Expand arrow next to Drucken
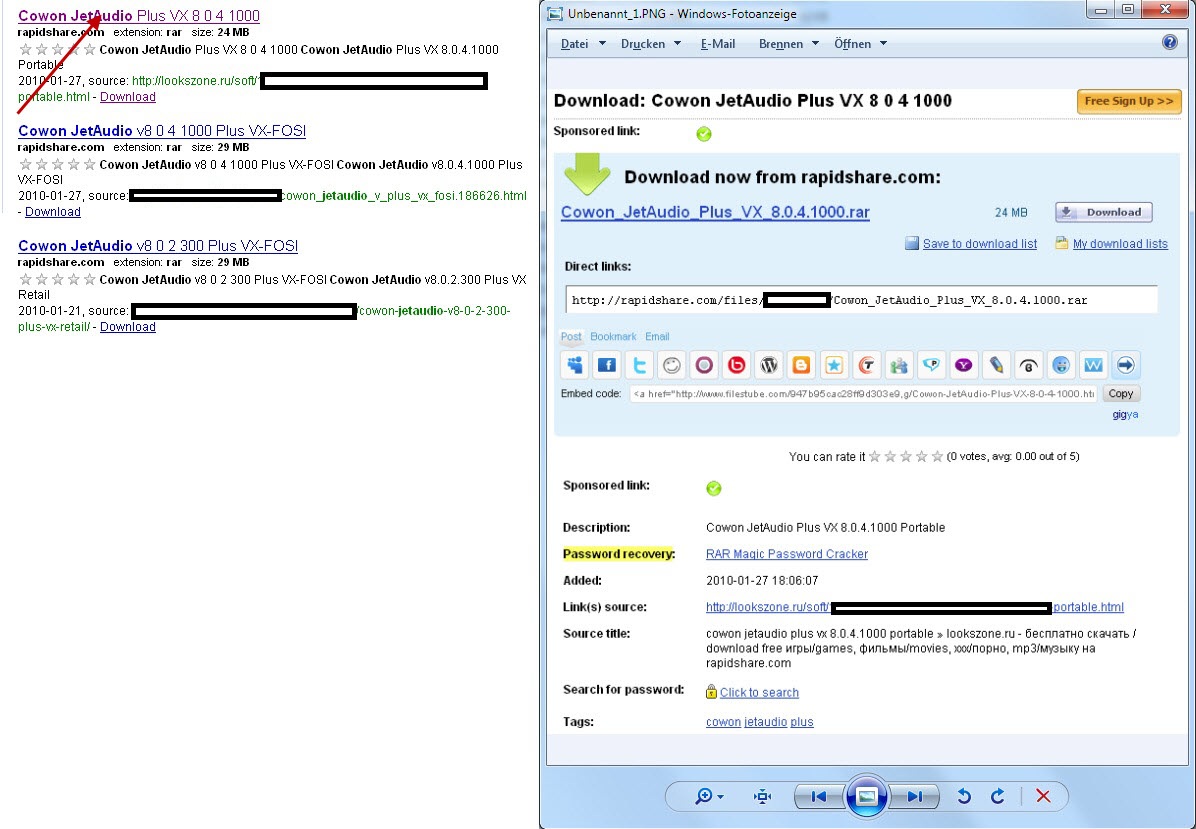 677,43
